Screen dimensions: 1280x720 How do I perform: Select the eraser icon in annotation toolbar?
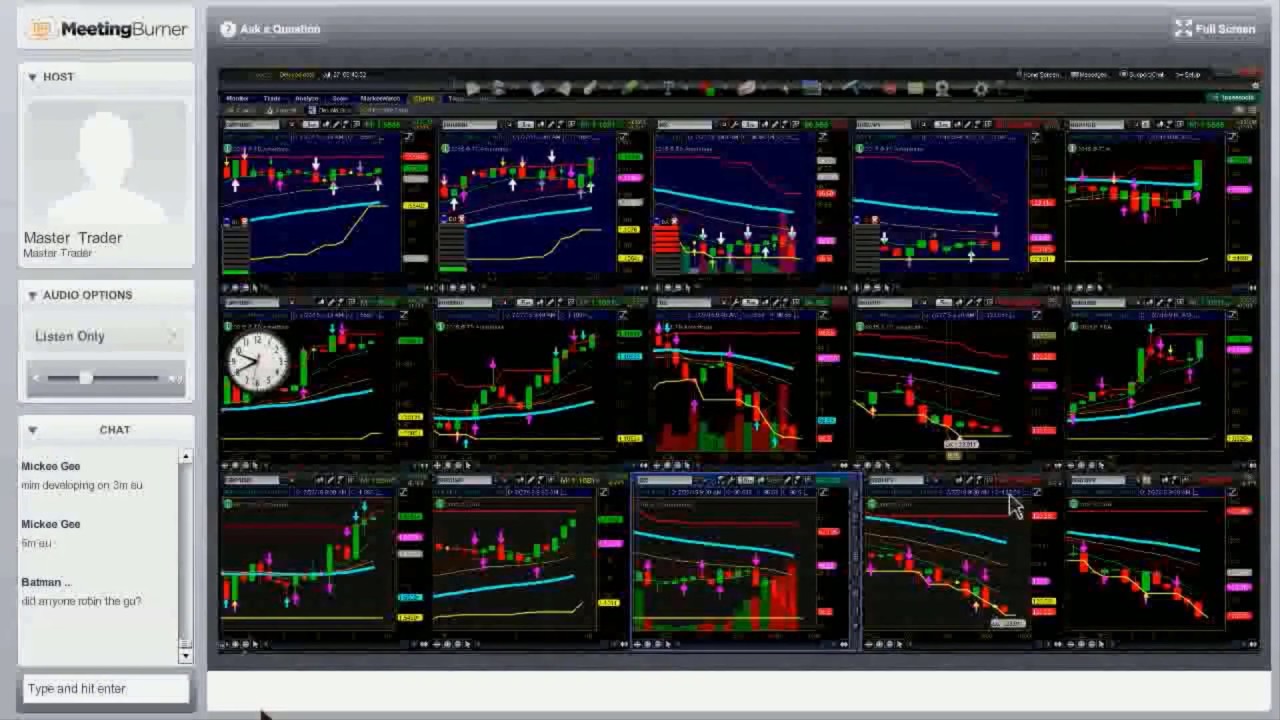[x=746, y=88]
